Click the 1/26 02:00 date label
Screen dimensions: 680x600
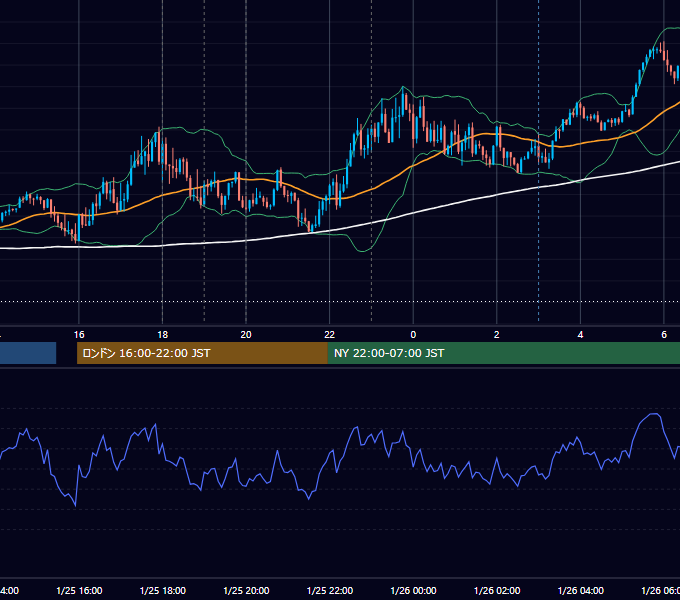497,591
